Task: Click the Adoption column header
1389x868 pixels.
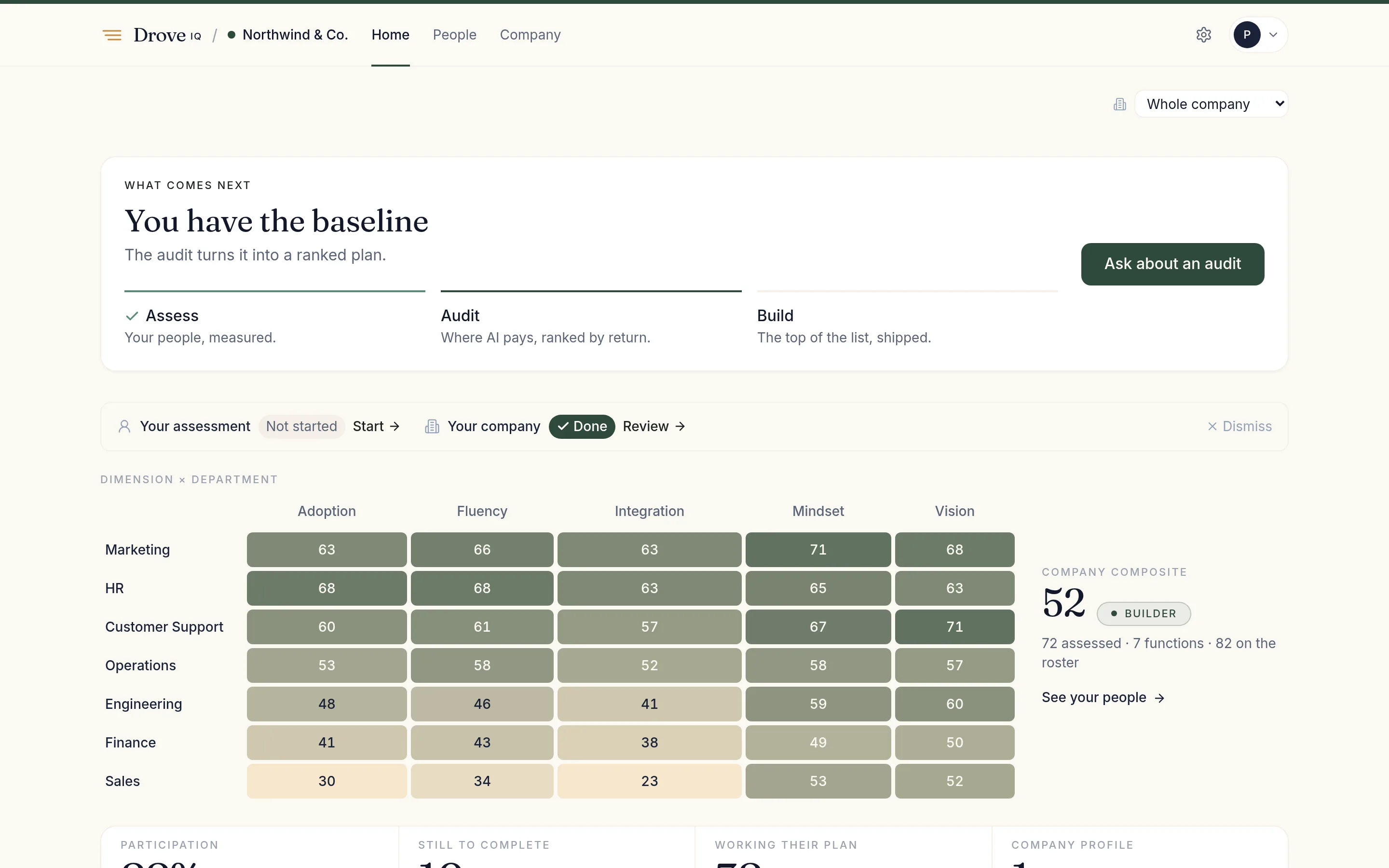Action: pyautogui.click(x=327, y=511)
